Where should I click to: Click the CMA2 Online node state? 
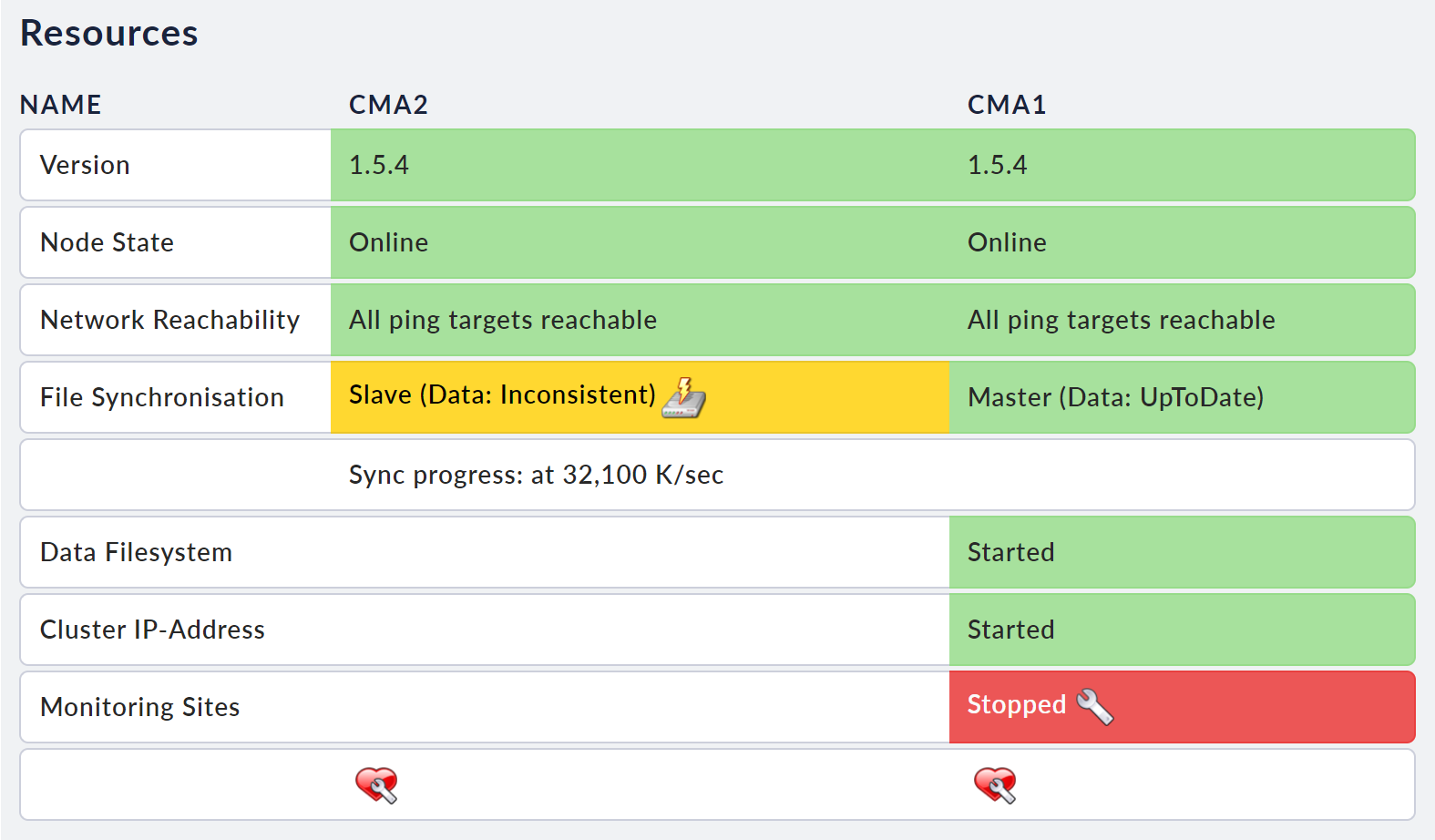click(389, 242)
